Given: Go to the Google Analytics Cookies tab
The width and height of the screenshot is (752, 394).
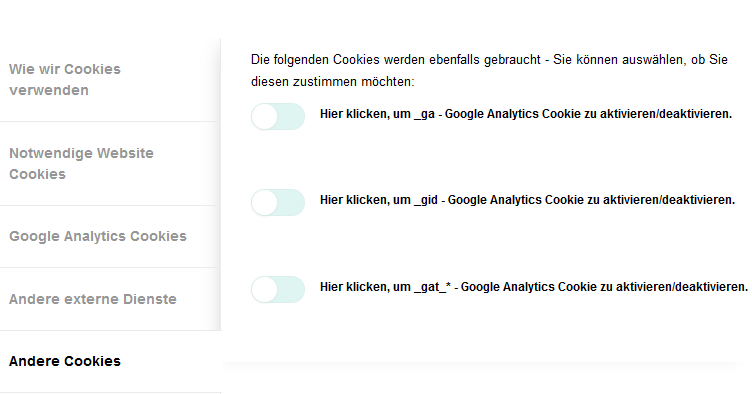Looking at the screenshot, I should click(110, 236).
